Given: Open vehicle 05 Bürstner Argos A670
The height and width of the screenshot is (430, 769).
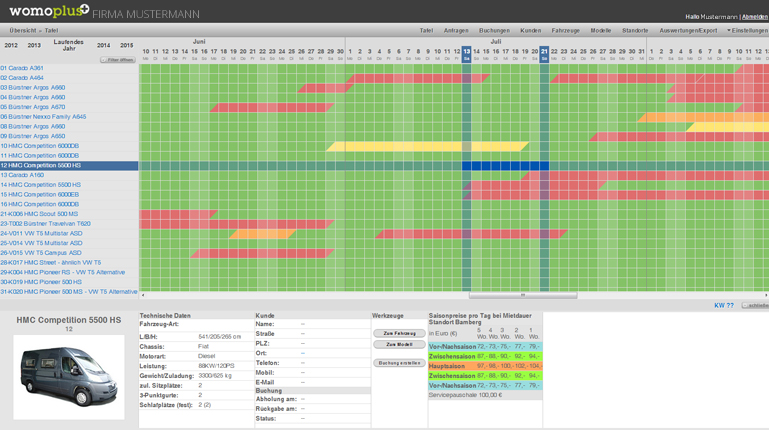Looking at the screenshot, I should coord(33,107).
